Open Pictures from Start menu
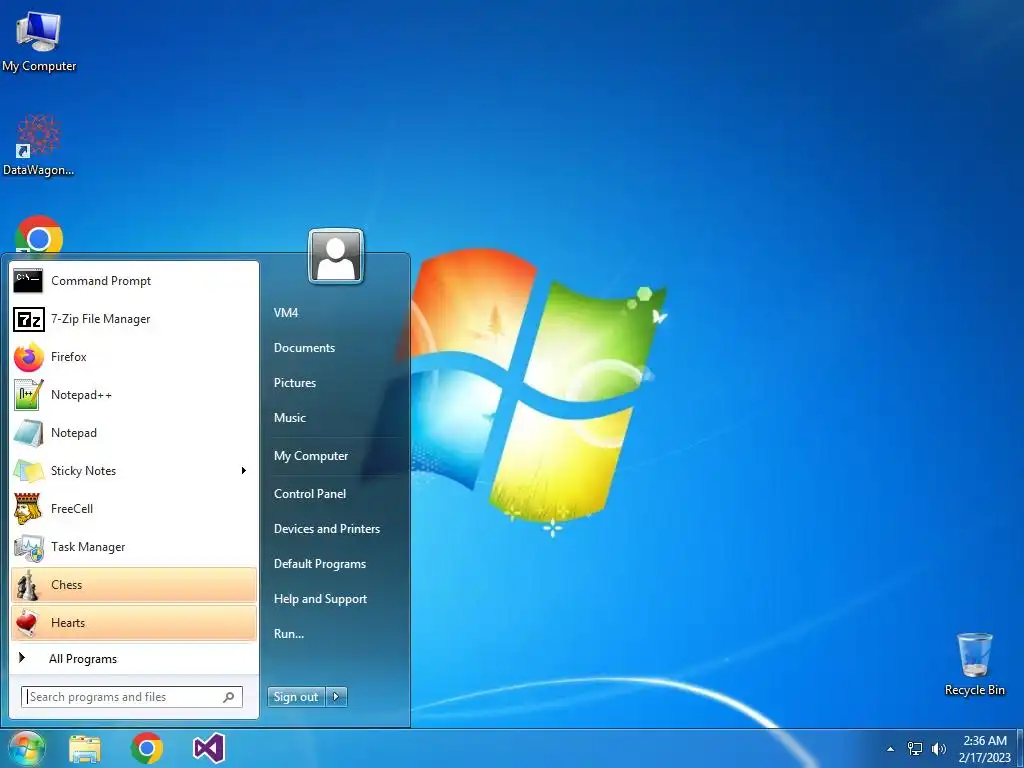 (295, 383)
